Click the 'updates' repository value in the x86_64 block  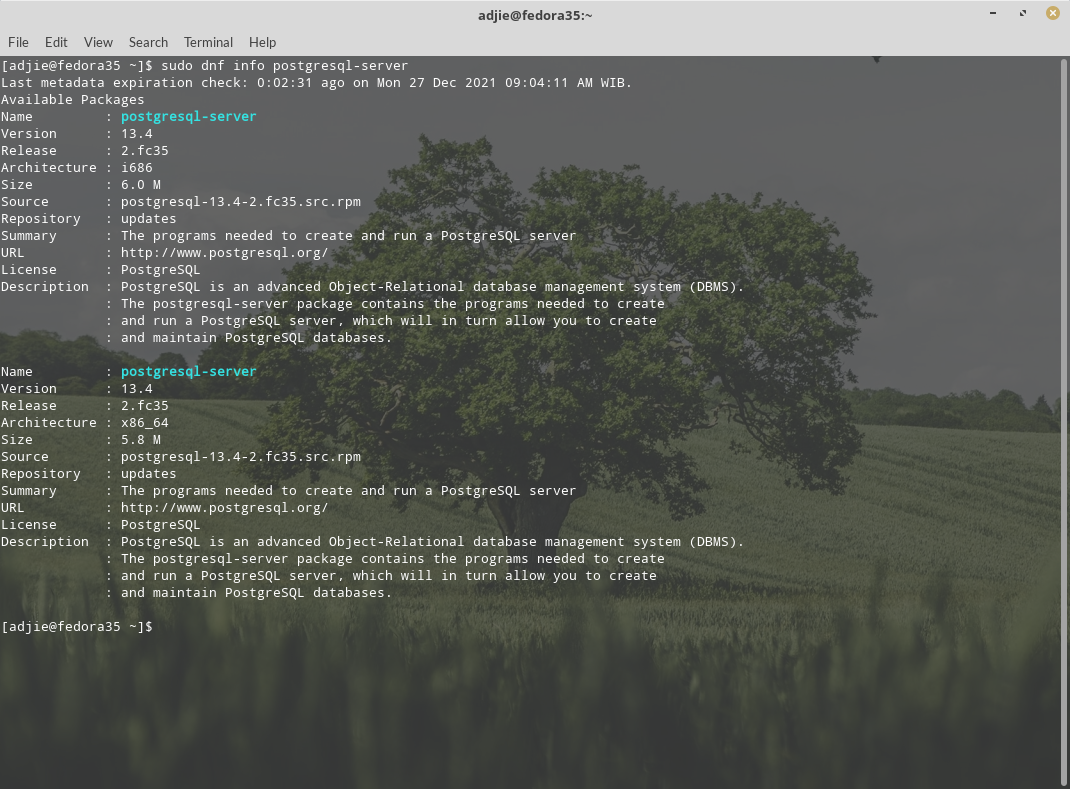pos(148,474)
